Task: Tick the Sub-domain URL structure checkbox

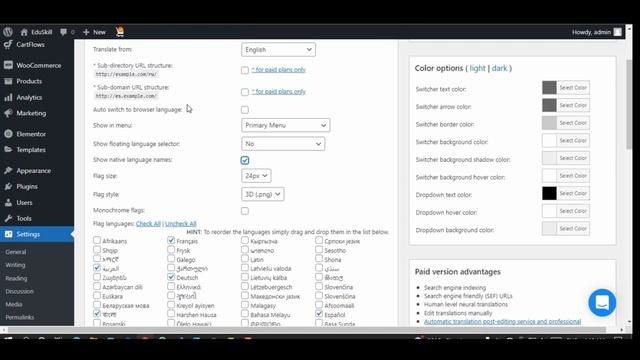Action: tap(245, 92)
